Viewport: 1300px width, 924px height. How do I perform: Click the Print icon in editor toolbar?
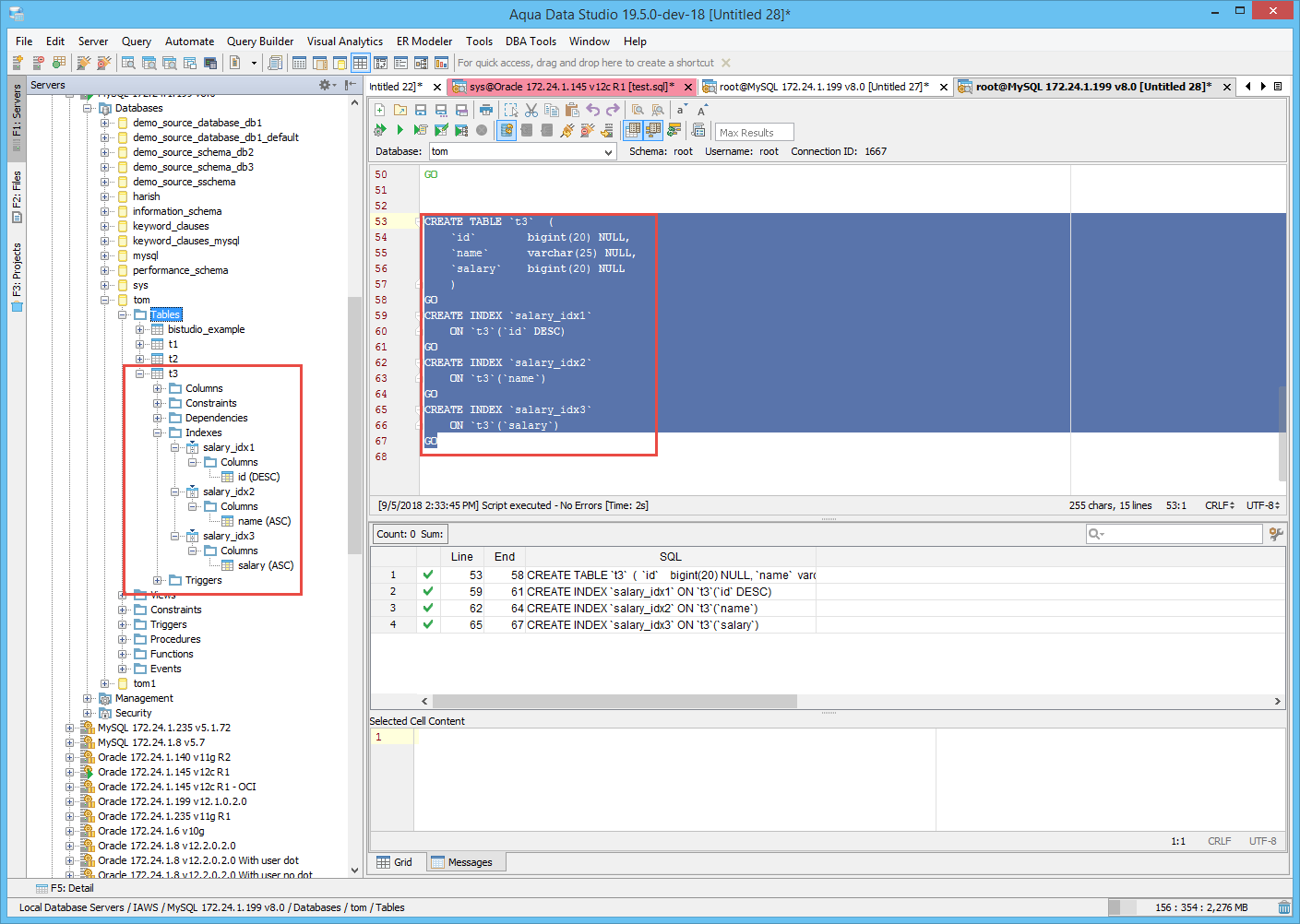coord(486,110)
